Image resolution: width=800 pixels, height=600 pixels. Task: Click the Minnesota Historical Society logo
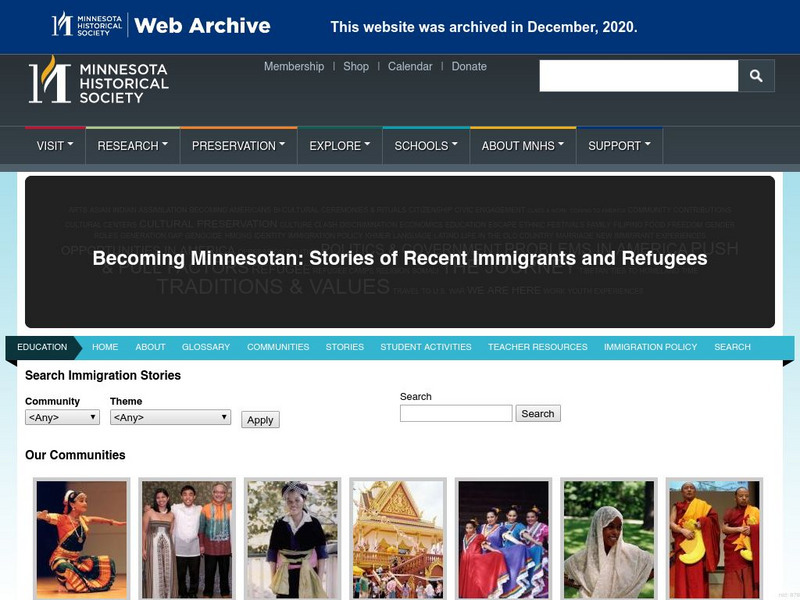(98, 81)
